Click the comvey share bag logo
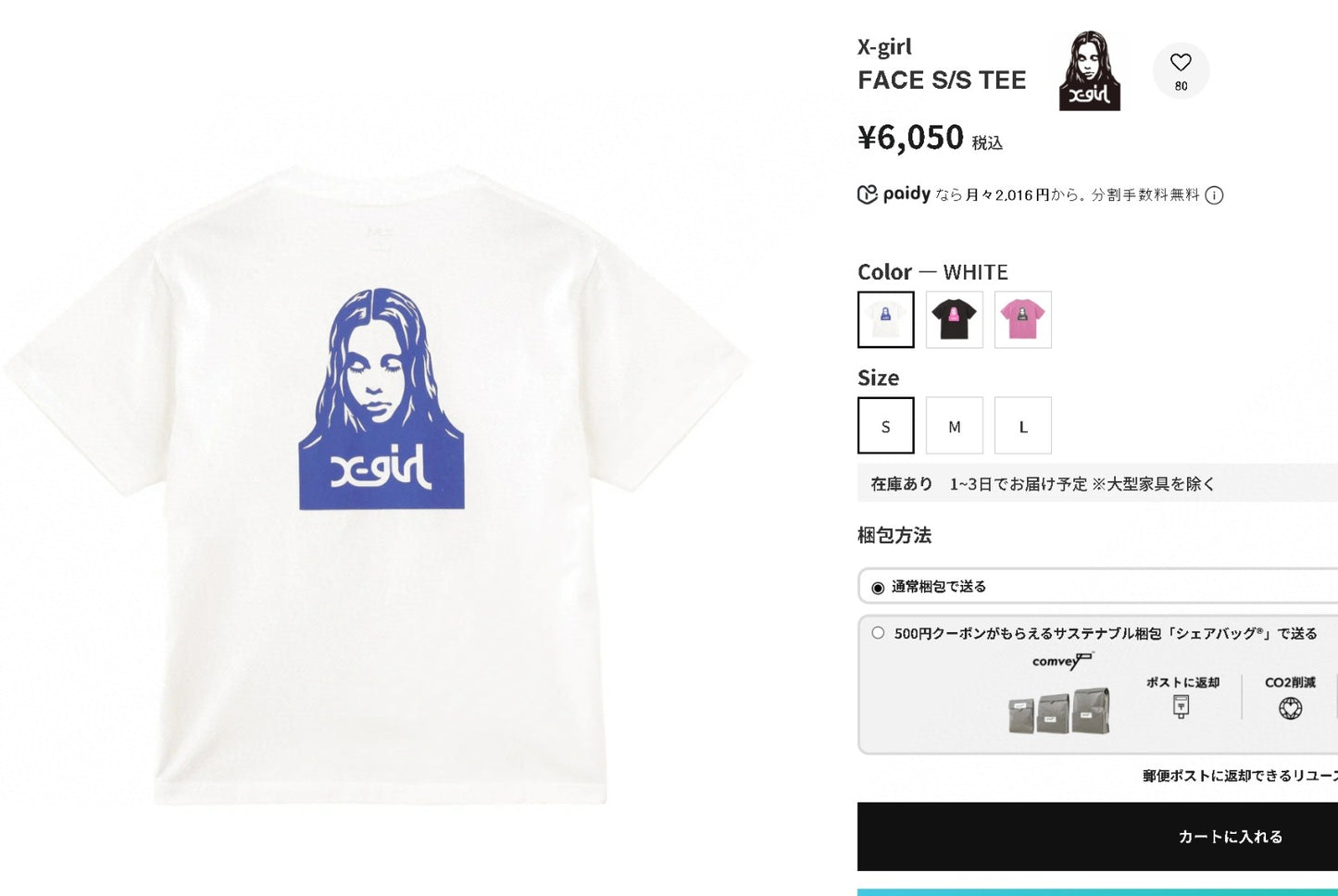 click(1063, 661)
